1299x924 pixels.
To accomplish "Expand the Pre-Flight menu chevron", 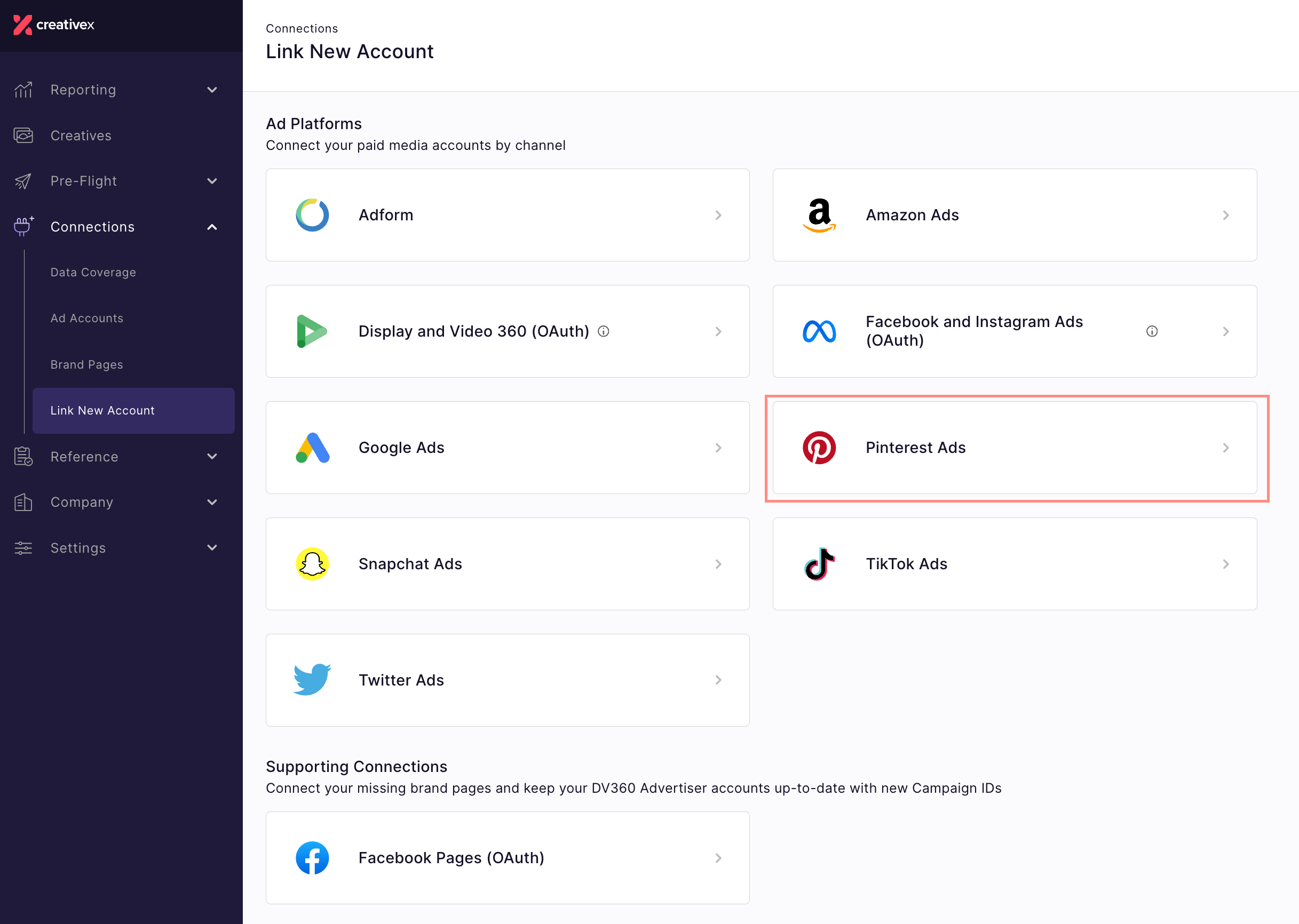I will click(x=212, y=181).
